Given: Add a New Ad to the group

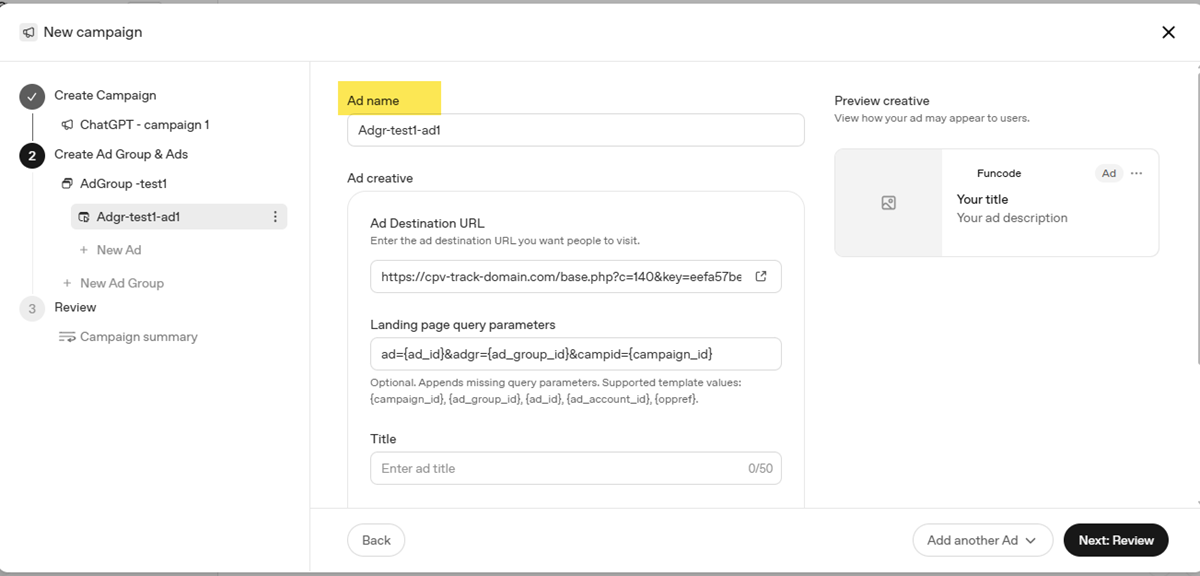Looking at the screenshot, I should tap(119, 250).
